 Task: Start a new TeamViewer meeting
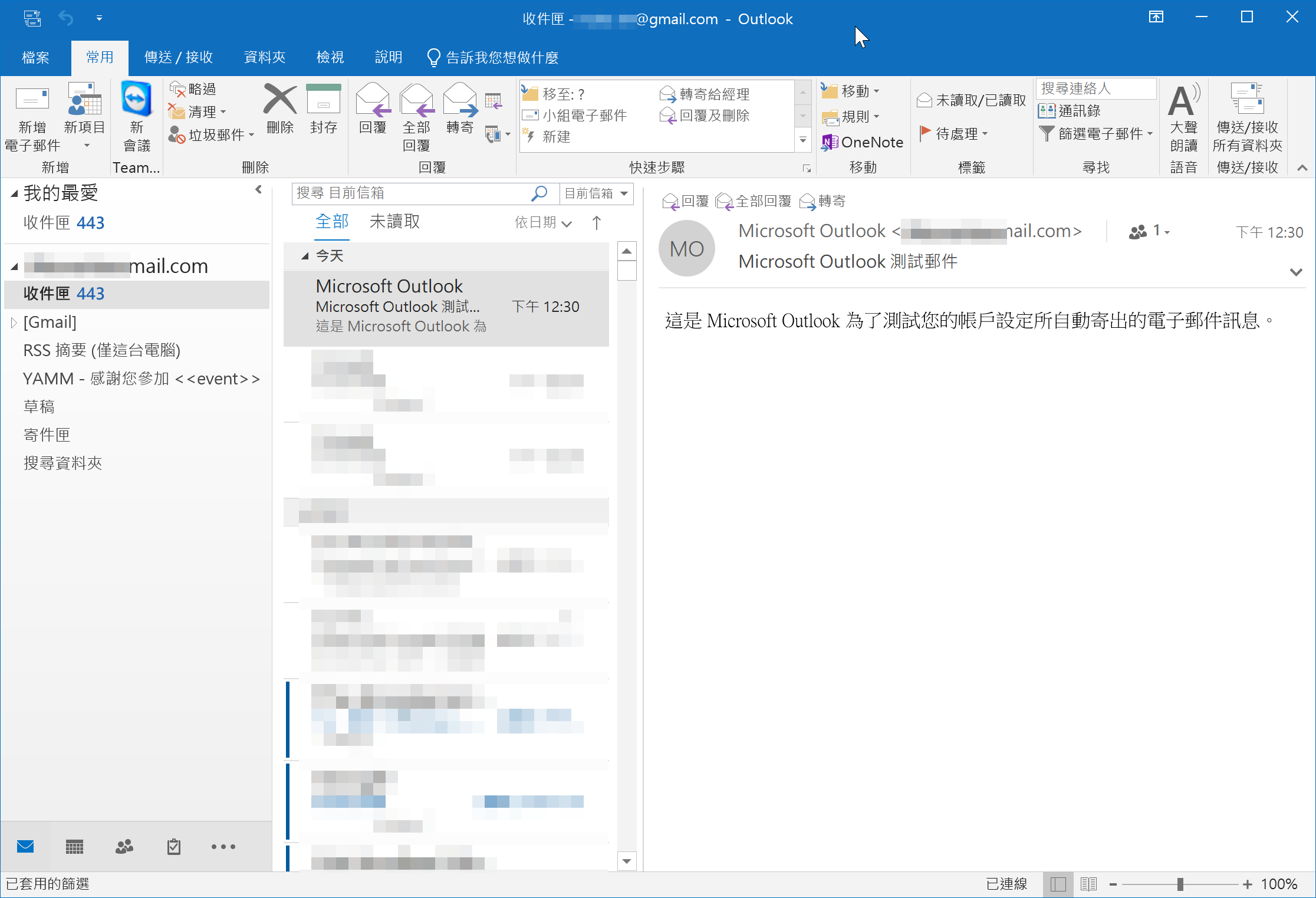pyautogui.click(x=137, y=118)
